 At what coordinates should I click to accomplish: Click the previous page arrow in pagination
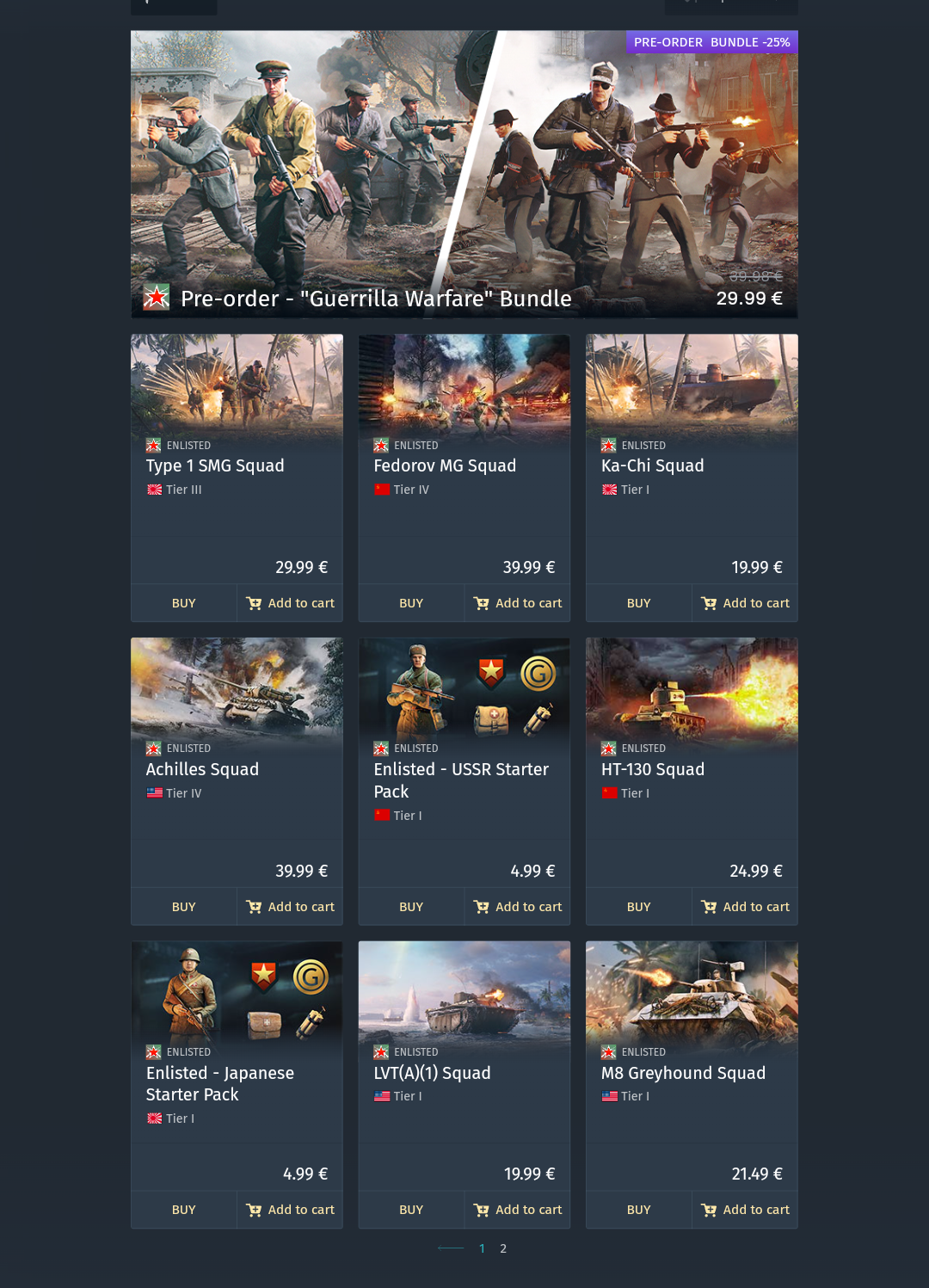click(451, 1248)
